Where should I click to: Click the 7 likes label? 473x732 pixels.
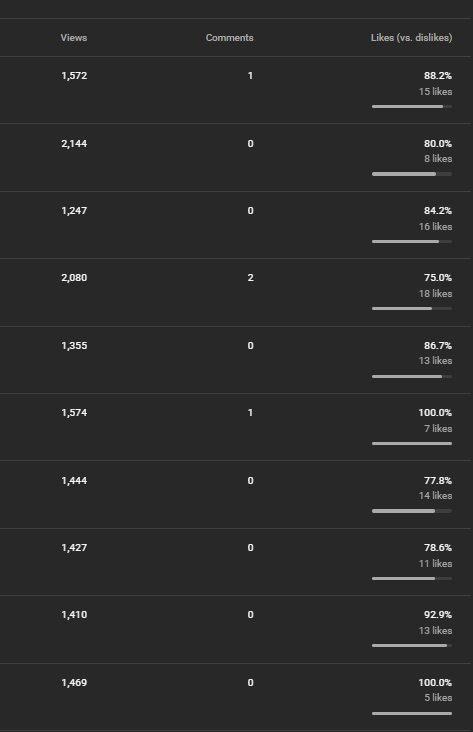click(438, 429)
